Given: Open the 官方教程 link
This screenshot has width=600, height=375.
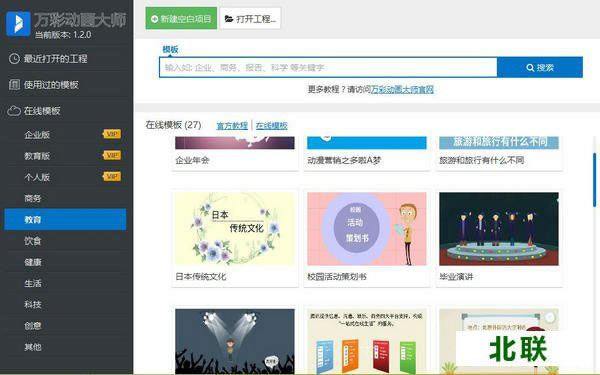Looking at the screenshot, I should pos(232,126).
